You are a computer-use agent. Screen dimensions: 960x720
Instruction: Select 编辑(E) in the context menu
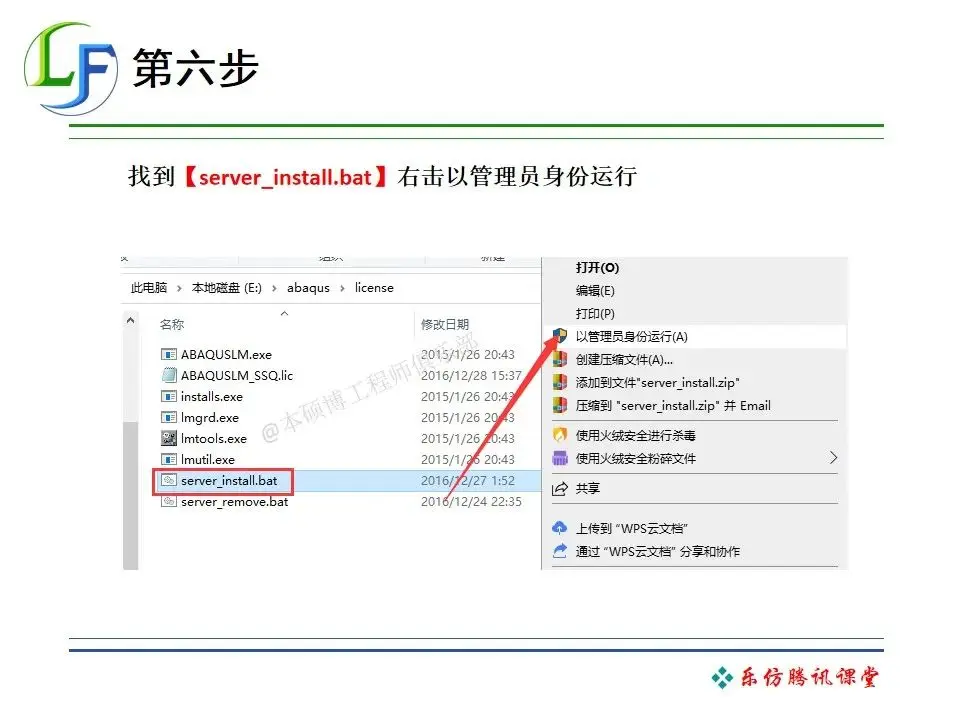(595, 292)
